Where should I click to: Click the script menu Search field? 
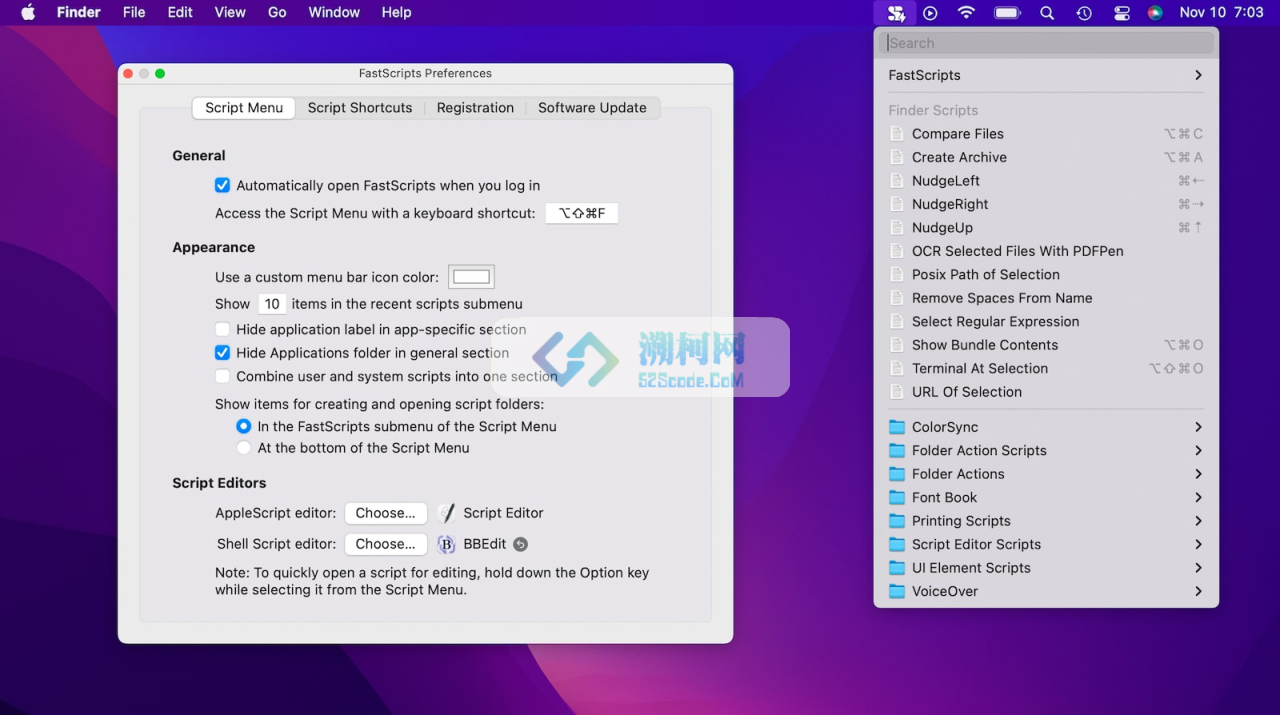click(x=1046, y=43)
